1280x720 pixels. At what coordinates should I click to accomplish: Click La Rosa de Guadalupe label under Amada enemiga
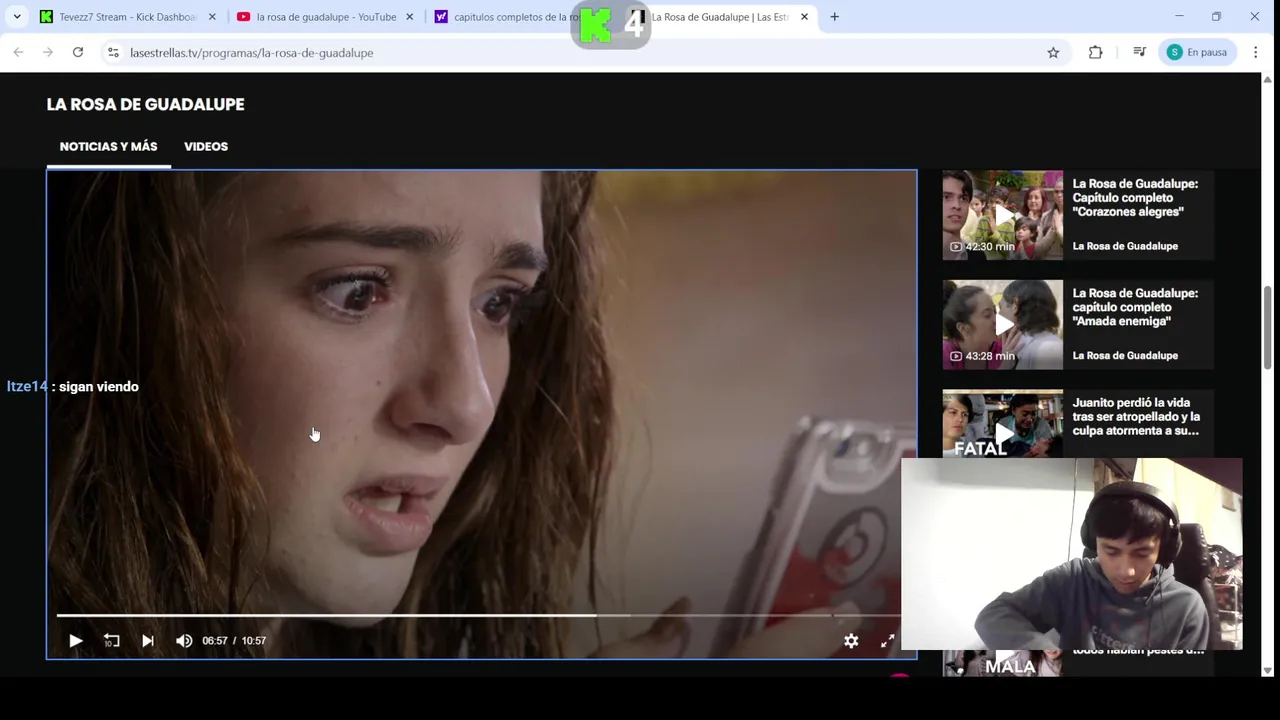(1125, 356)
